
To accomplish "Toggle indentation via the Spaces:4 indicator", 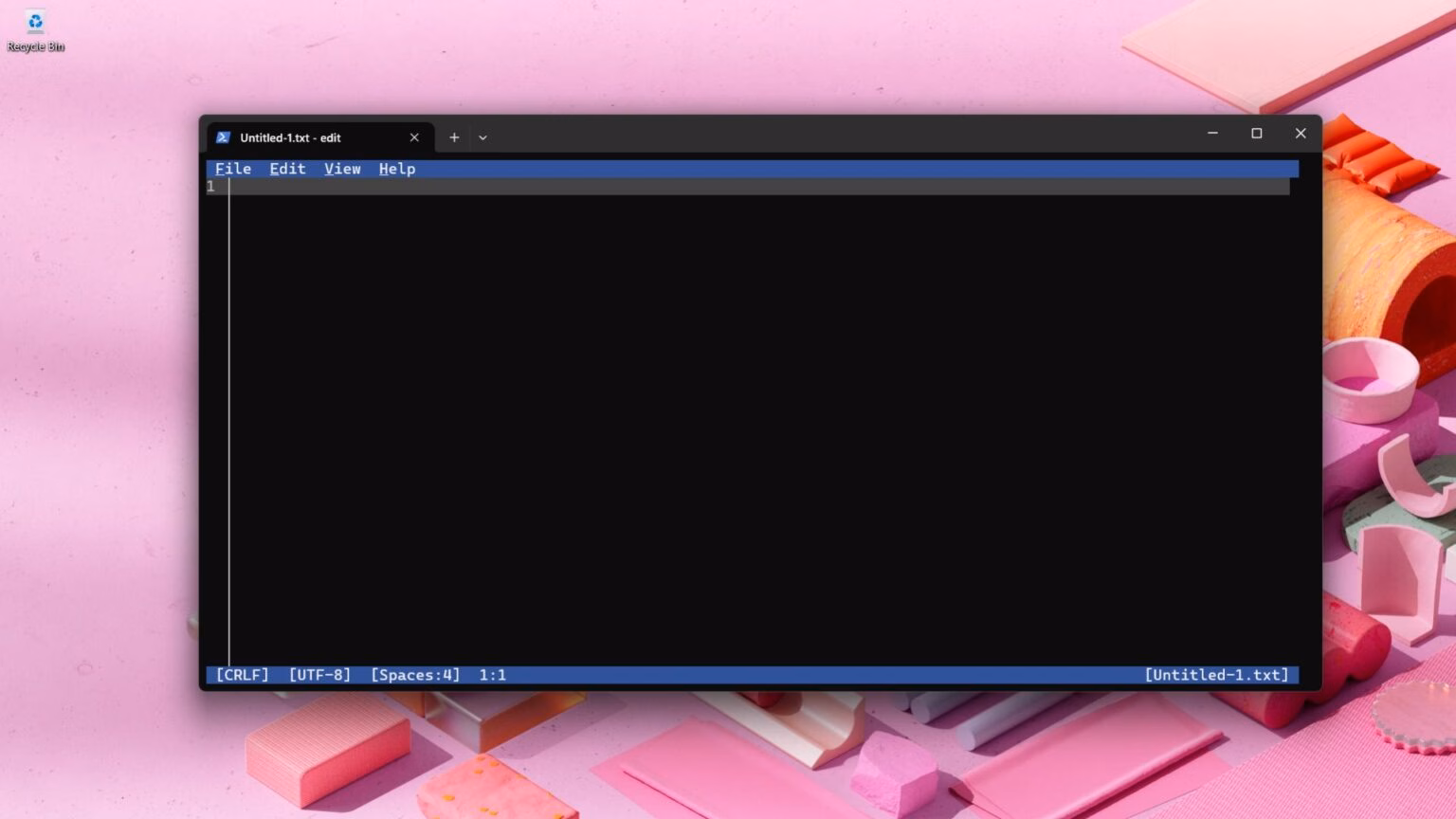I will click(x=415, y=675).
